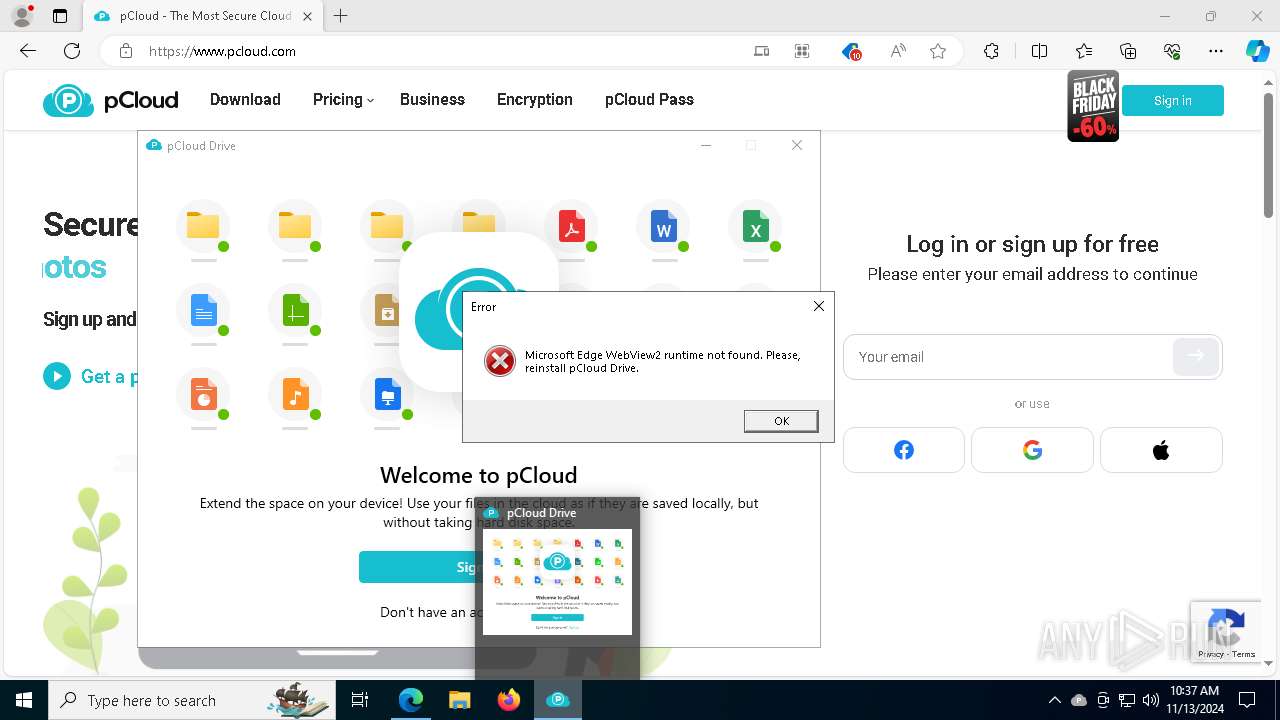
Task: Sign in with the Apple button
Action: [1161, 450]
